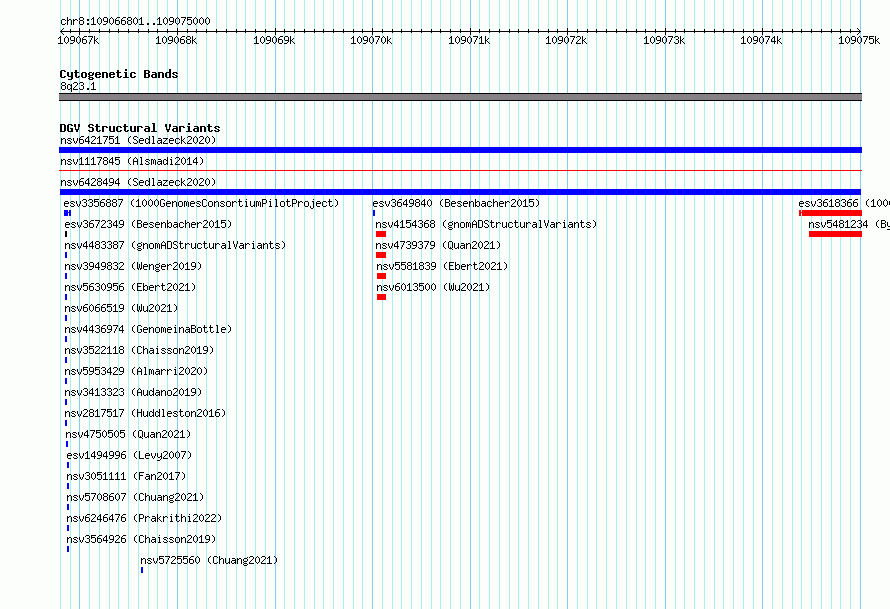Image resolution: width=890 pixels, height=609 pixels.
Task: Click the red block under nsv4739379
Action: pyautogui.click(x=381, y=255)
